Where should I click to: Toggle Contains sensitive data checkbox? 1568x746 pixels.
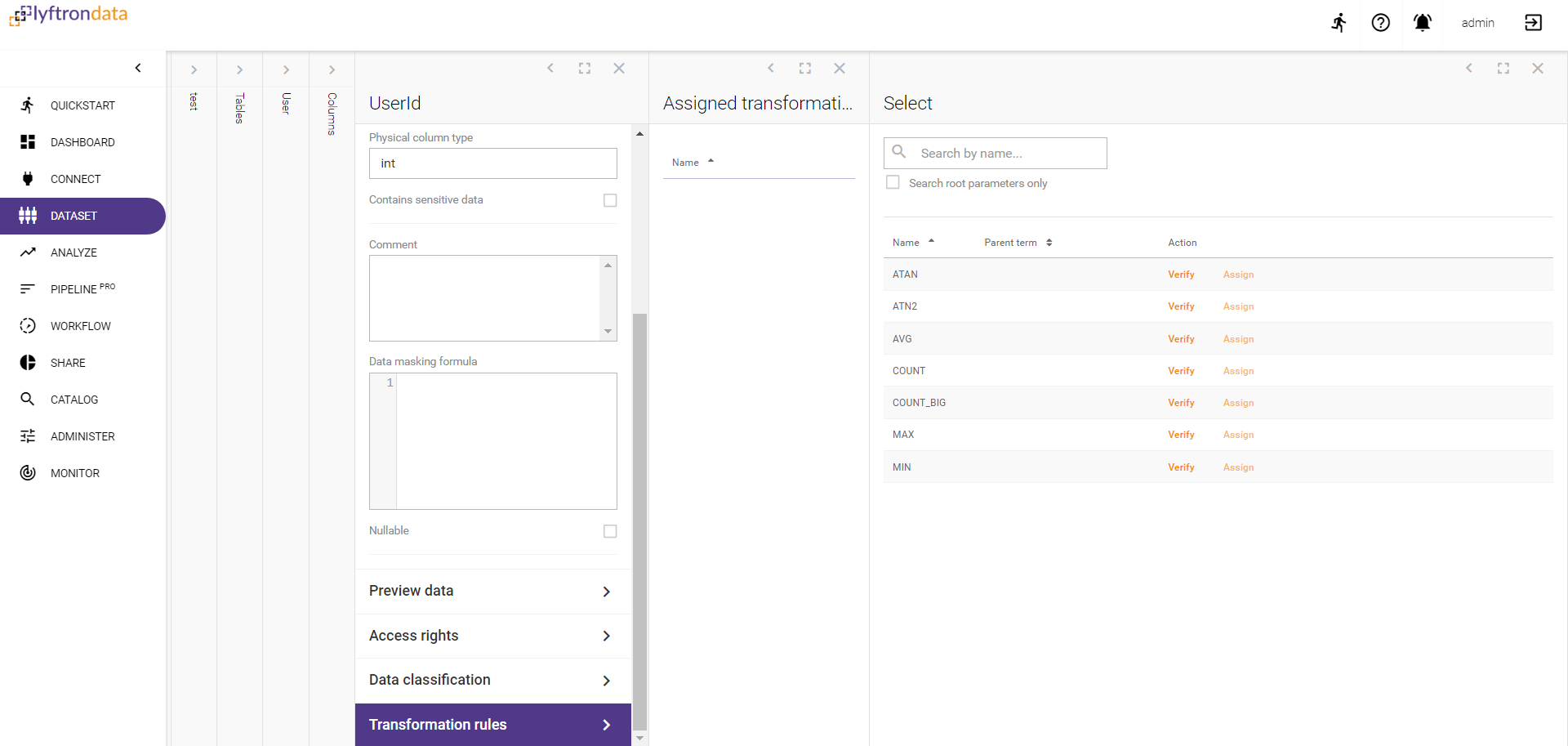pyautogui.click(x=610, y=200)
